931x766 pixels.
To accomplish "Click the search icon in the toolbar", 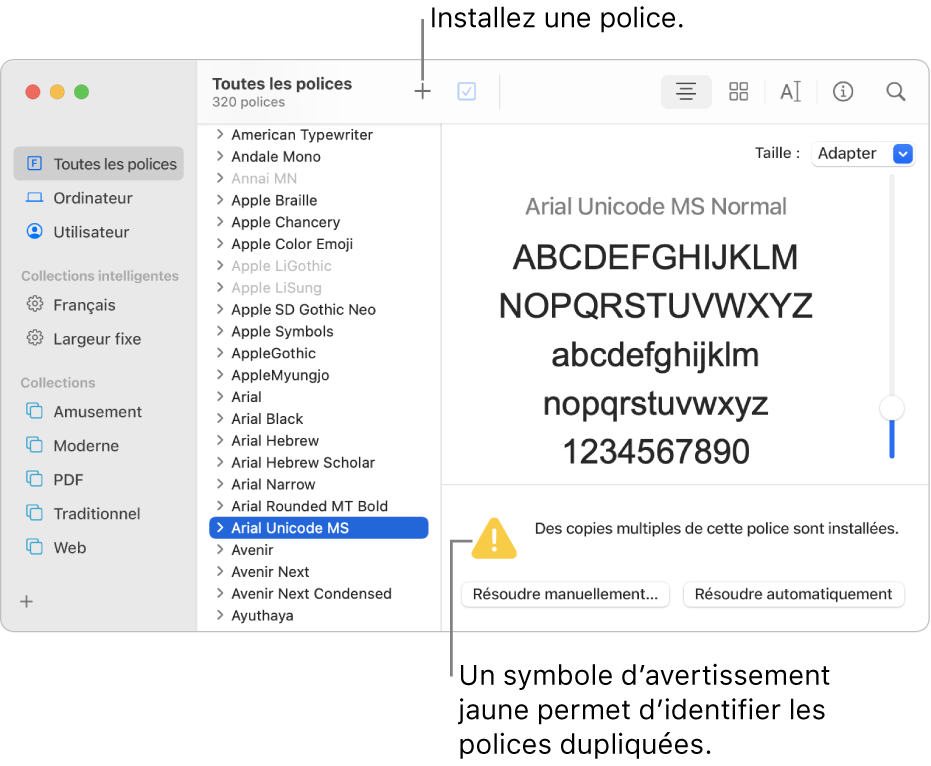I will [895, 91].
